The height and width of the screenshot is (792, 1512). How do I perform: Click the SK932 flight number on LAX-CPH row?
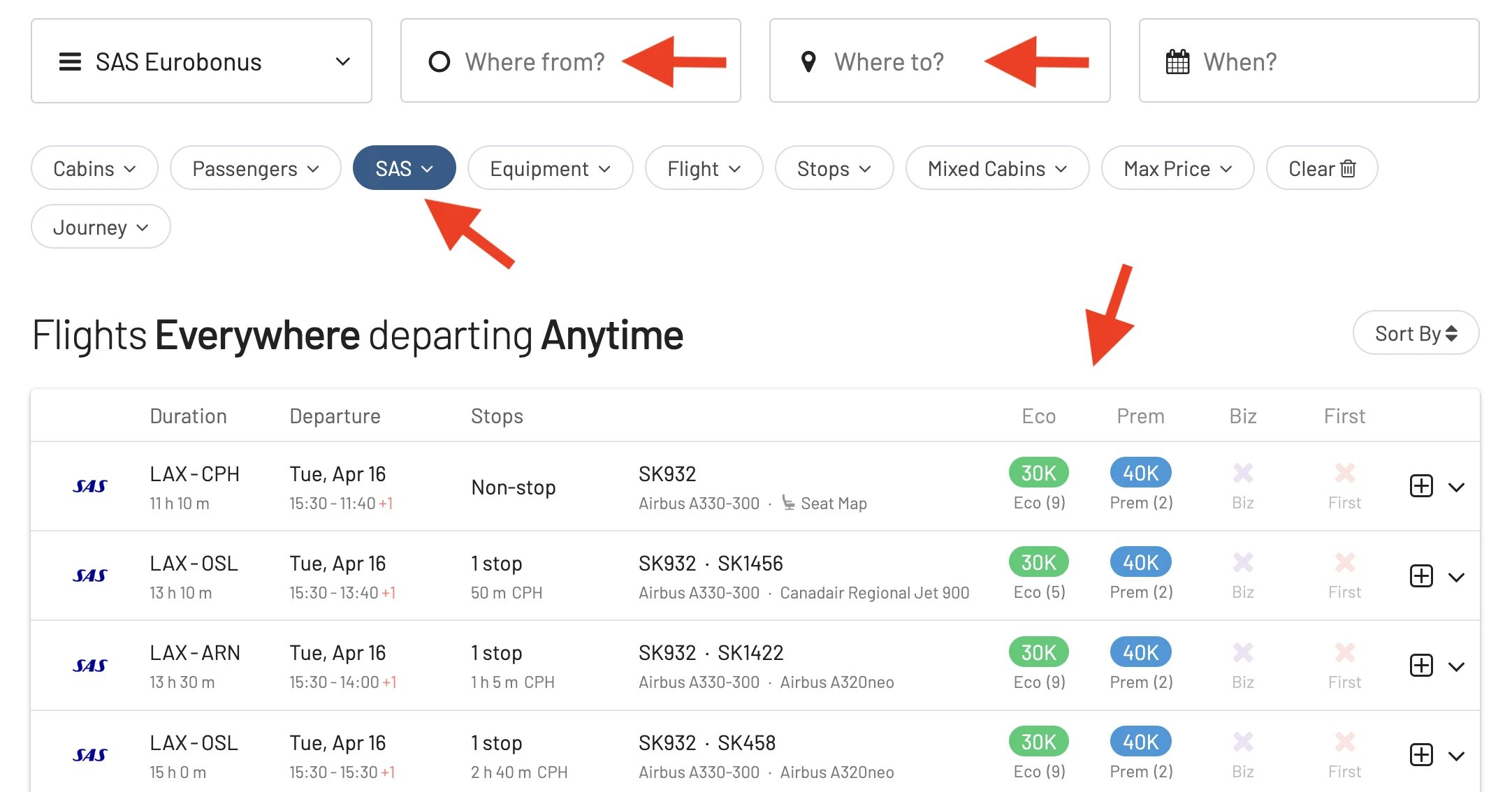(667, 474)
